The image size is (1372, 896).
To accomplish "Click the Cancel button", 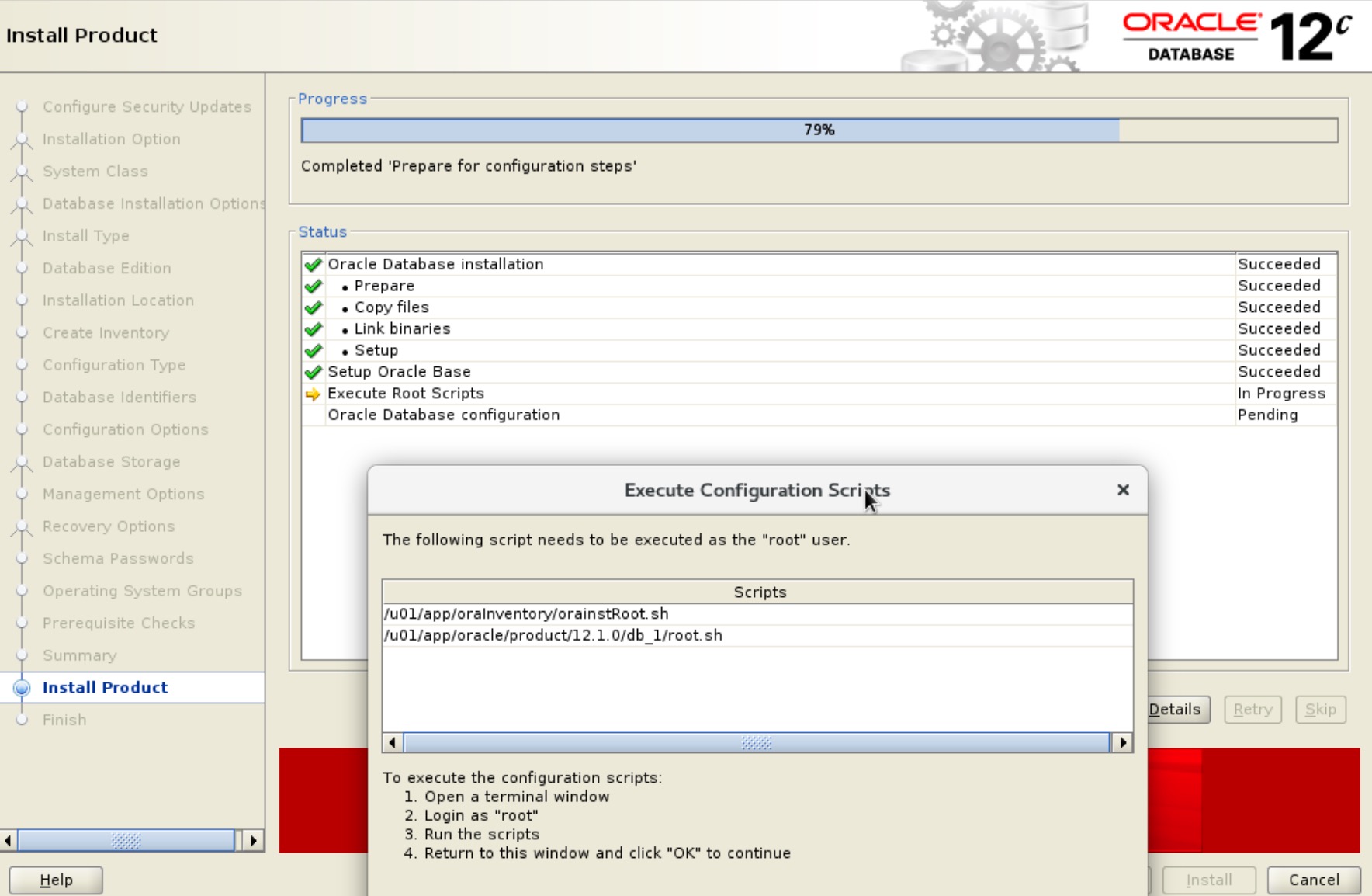I will click(1314, 880).
